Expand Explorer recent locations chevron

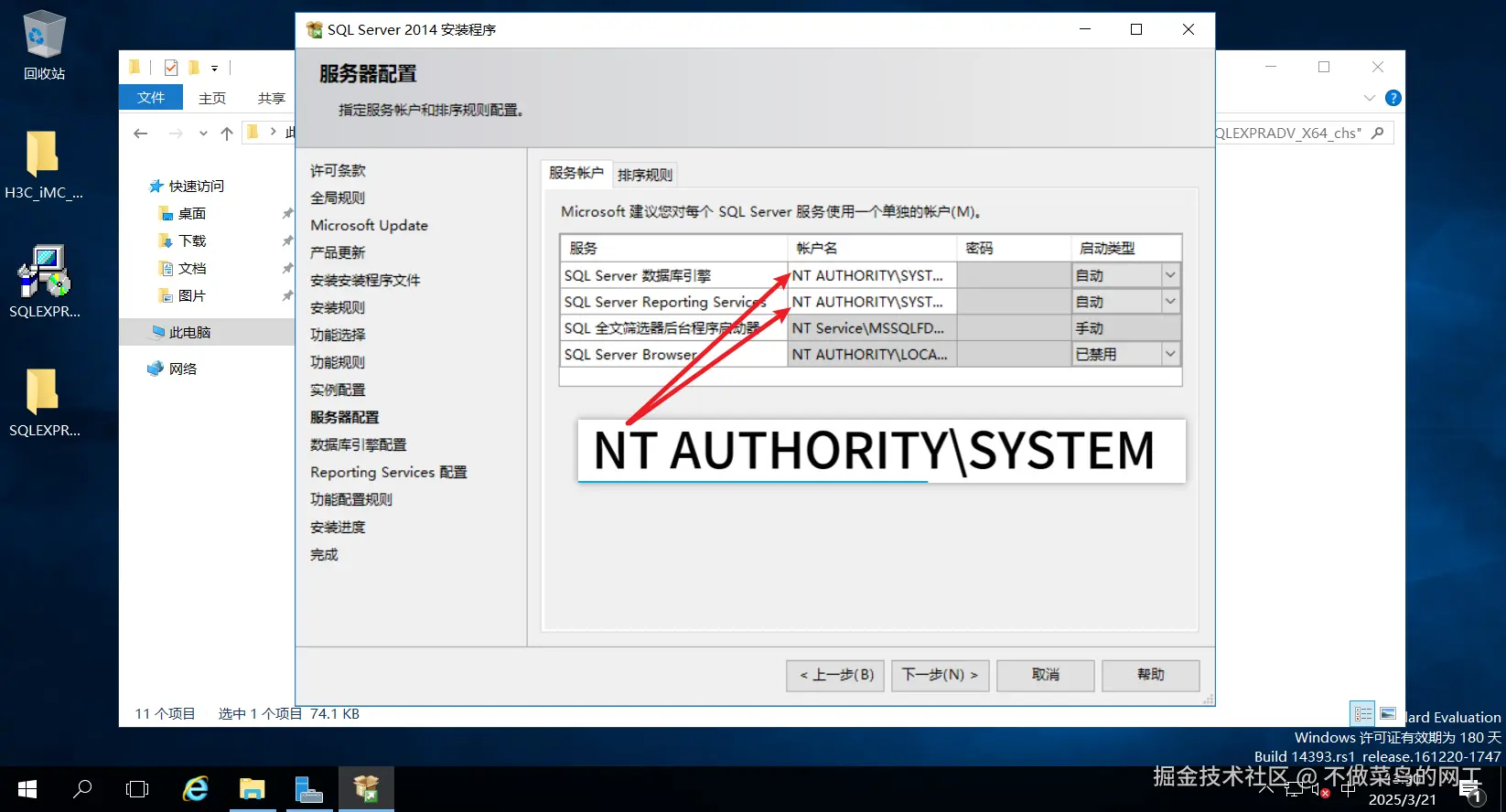pyautogui.click(x=203, y=134)
